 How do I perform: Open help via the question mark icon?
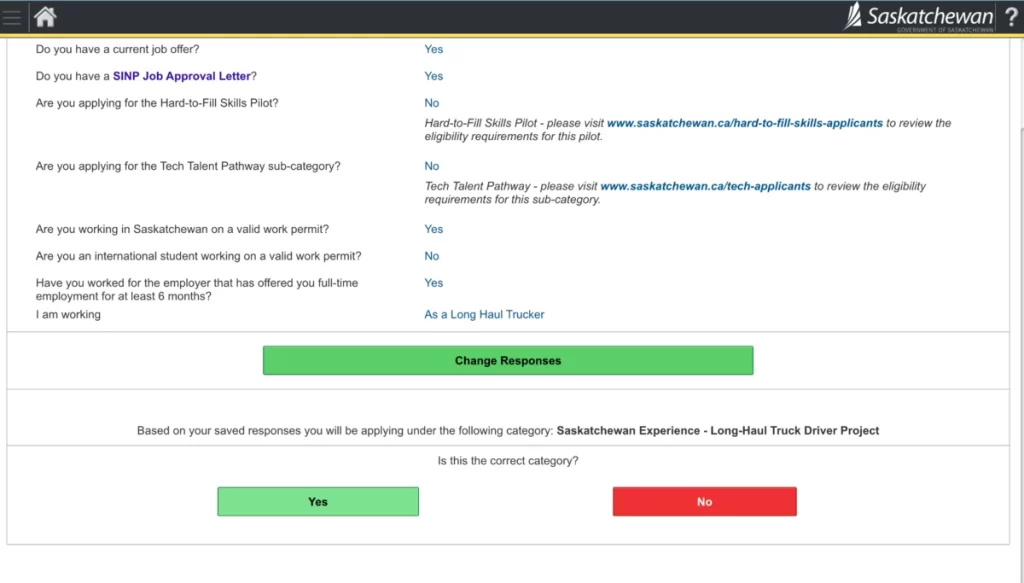pyautogui.click(x=1010, y=17)
